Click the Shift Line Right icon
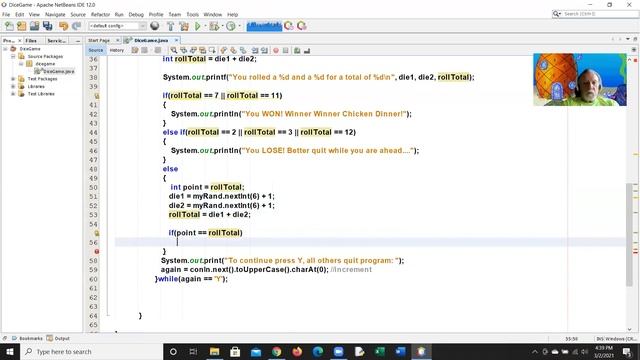The image size is (640, 360). tap(264, 50)
